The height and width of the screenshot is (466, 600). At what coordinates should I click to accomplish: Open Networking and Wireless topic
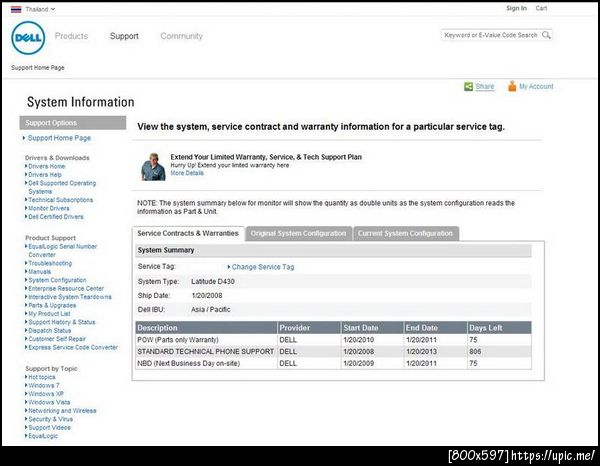62,411
